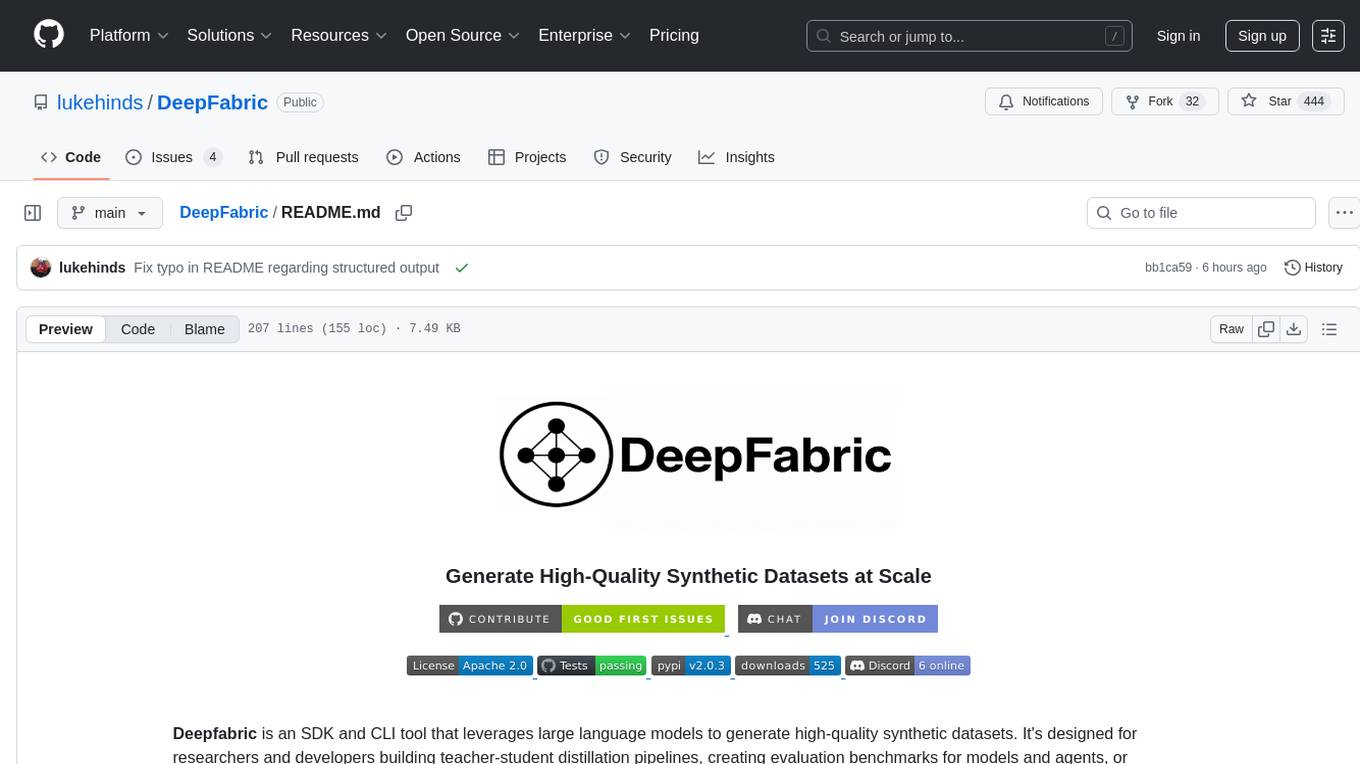Click lukehinds avatar image
The width and height of the screenshot is (1360, 764).
[41, 268]
